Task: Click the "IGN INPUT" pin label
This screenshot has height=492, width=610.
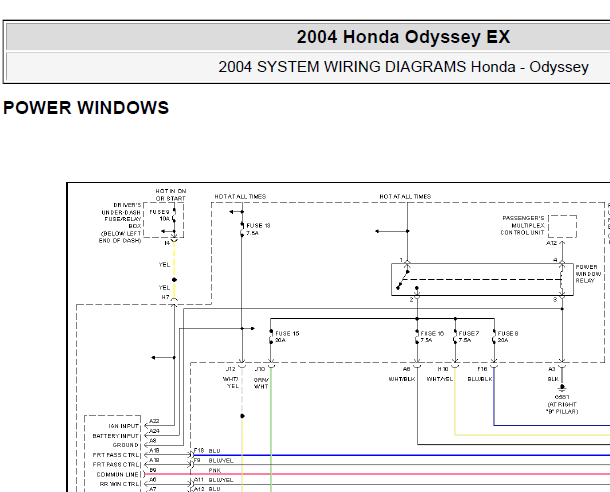Action: 123,426
